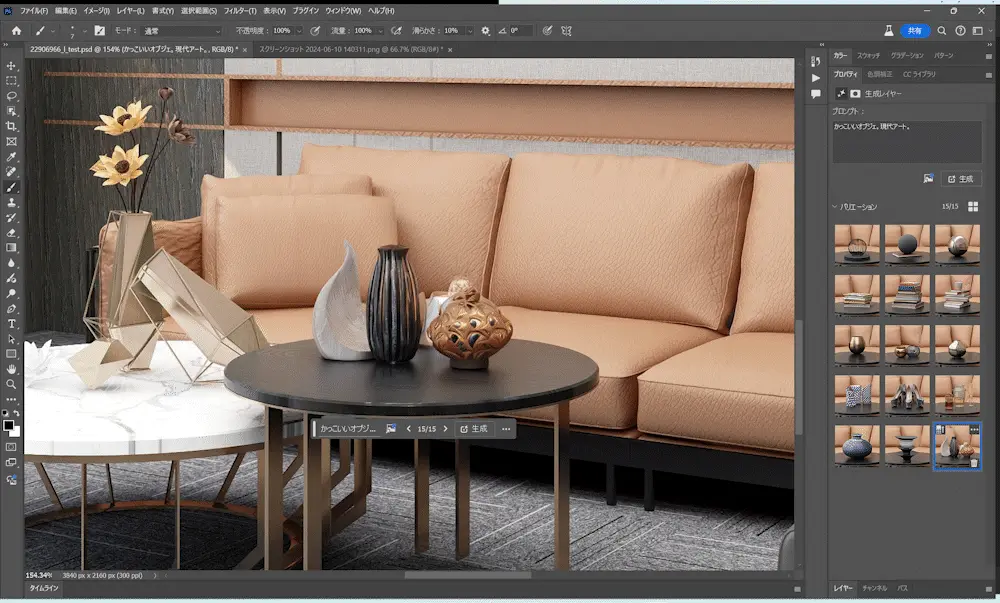1000x603 pixels.
Task: Select the Hand tool
Action: point(11,369)
